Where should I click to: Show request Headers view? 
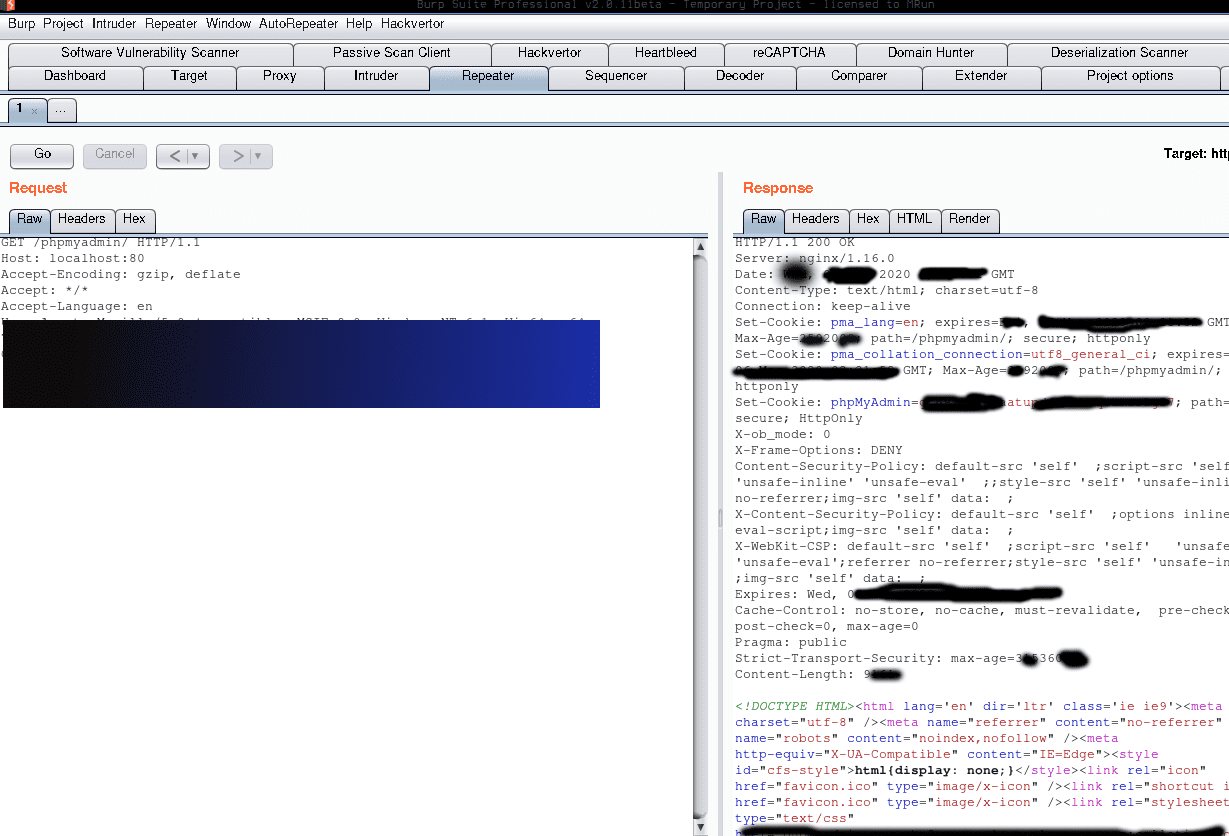pos(82,219)
